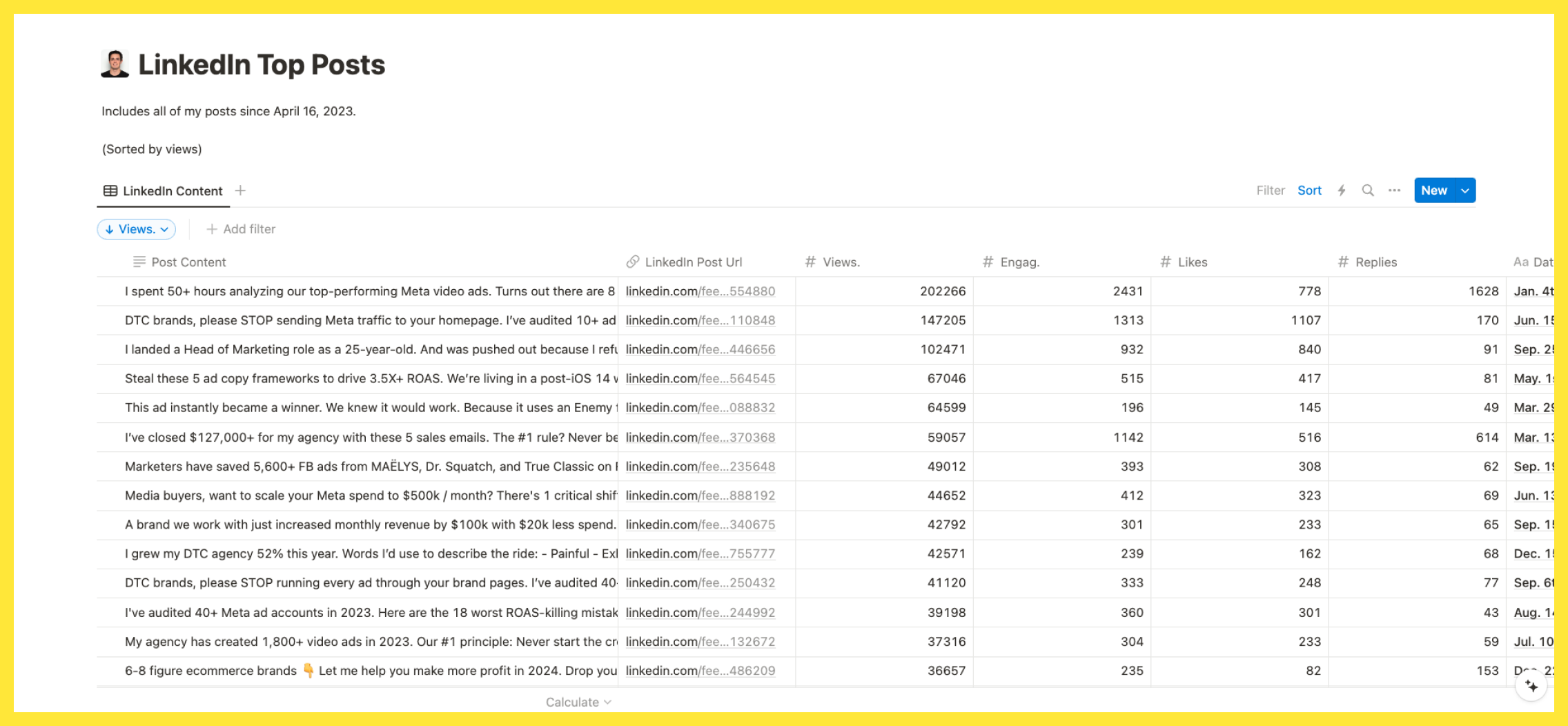Click the Views cell showing 36657

(885, 671)
